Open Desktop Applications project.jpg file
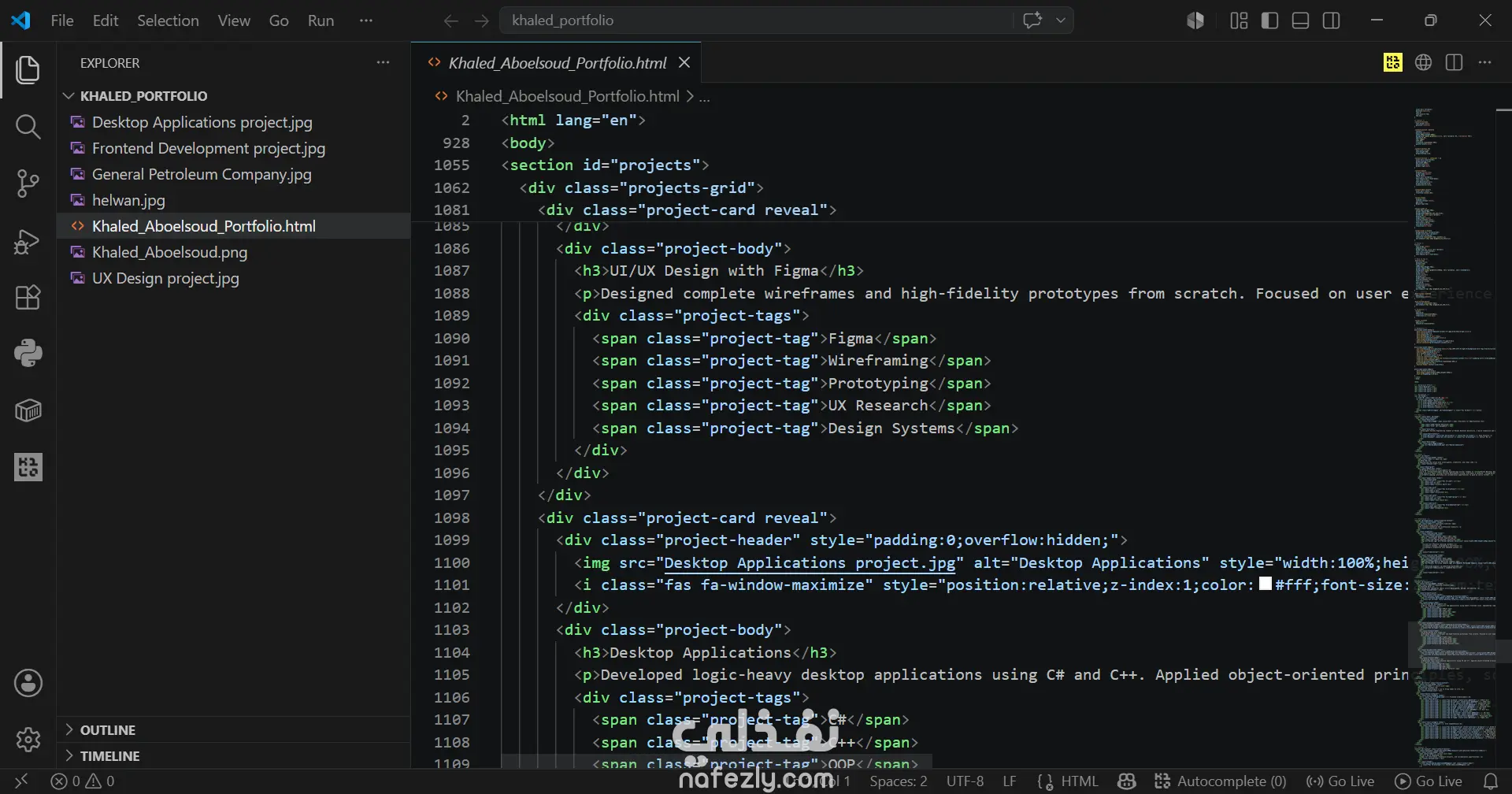Viewport: 1512px width, 794px height. [x=234, y=122]
